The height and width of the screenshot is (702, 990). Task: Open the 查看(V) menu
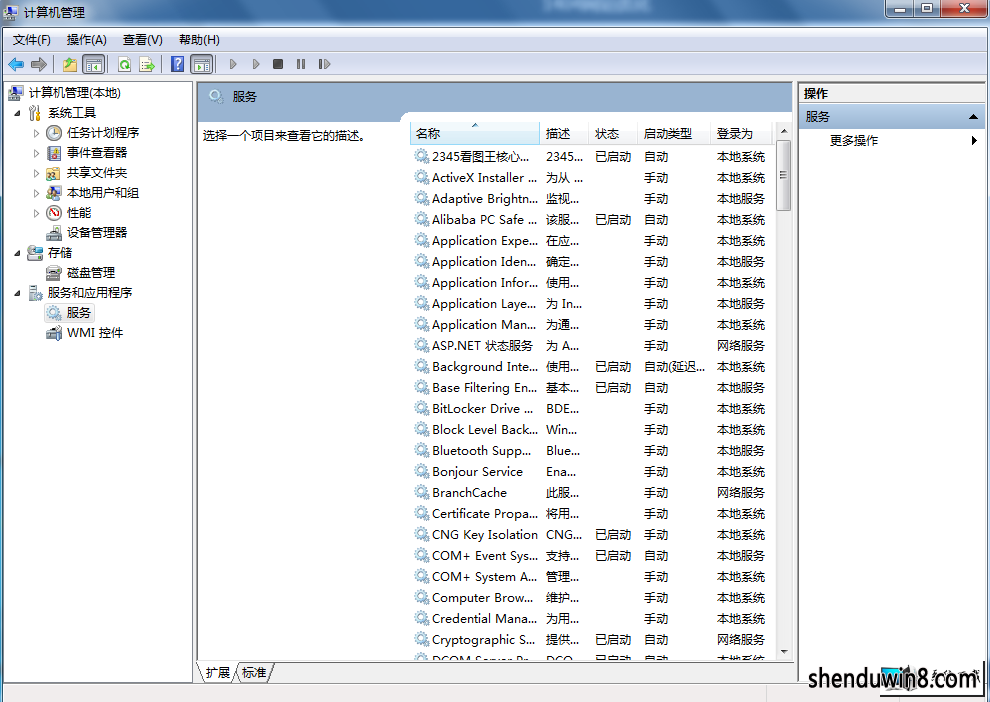click(x=143, y=40)
